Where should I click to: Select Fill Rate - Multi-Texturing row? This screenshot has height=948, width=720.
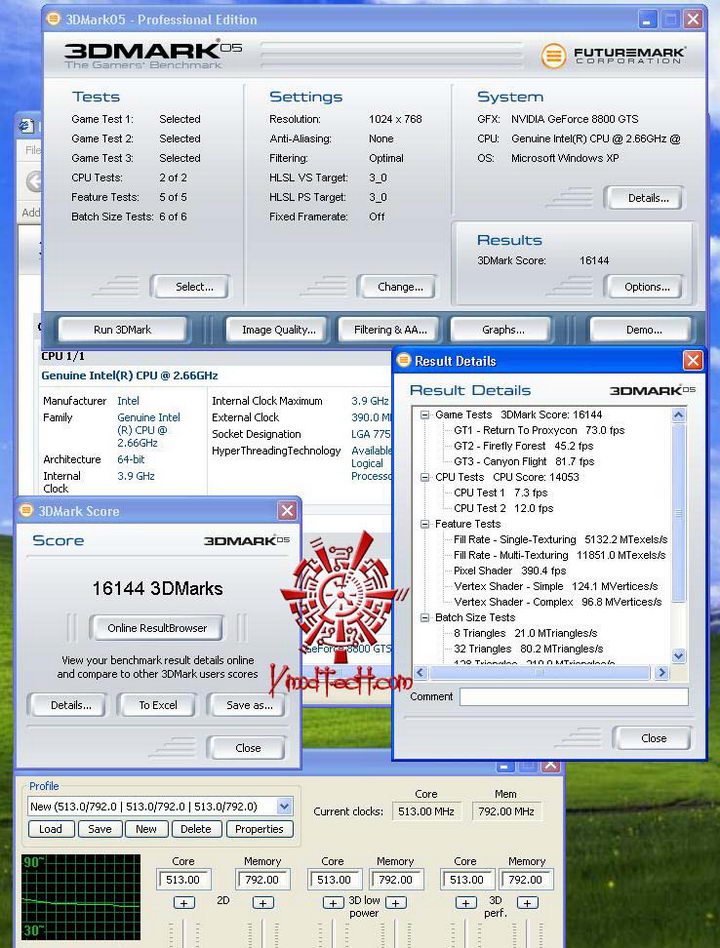point(560,555)
